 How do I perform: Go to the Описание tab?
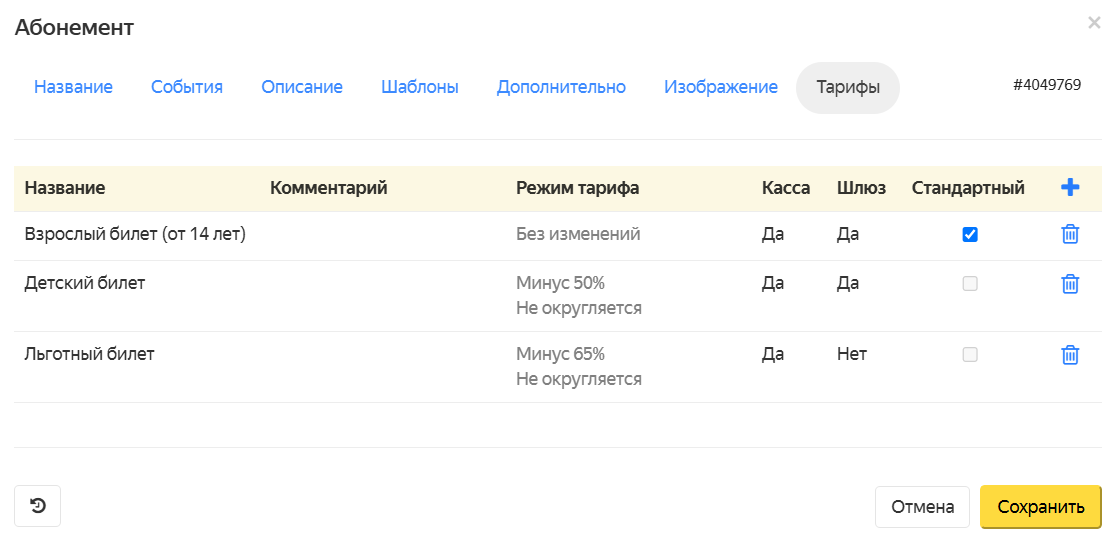302,88
